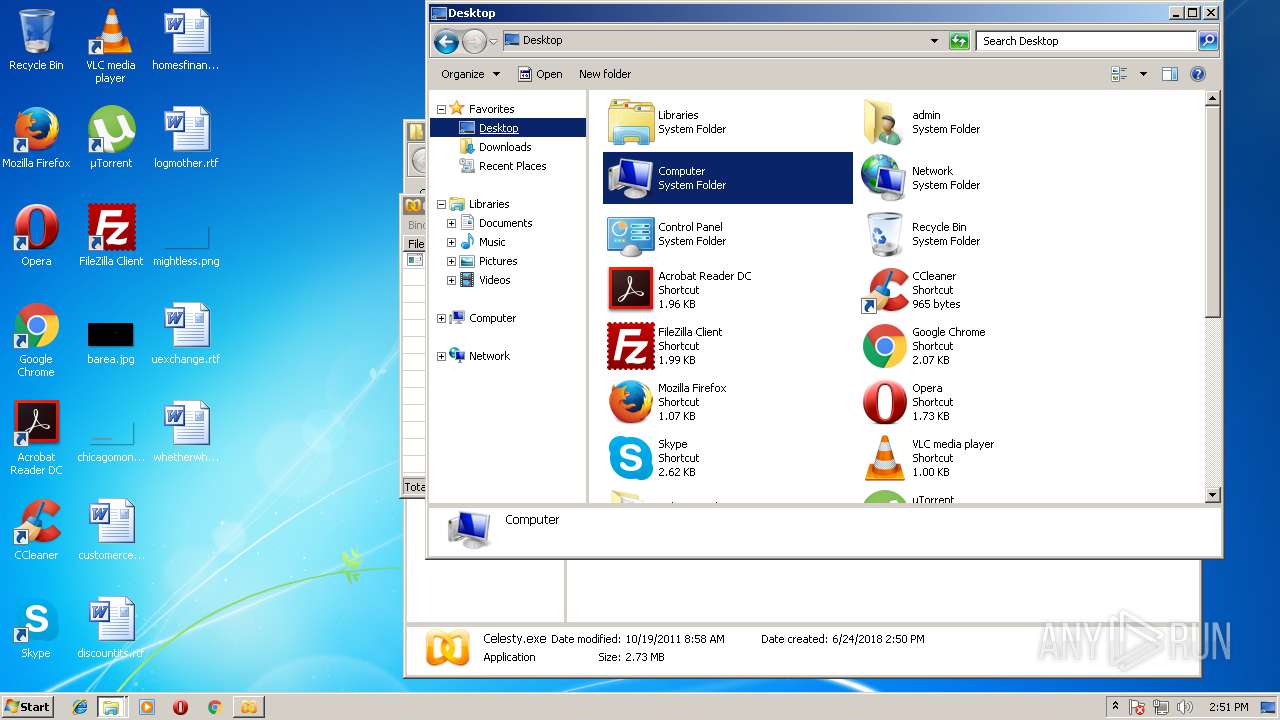Launch the µTorrent desktop shortcut

(110, 138)
